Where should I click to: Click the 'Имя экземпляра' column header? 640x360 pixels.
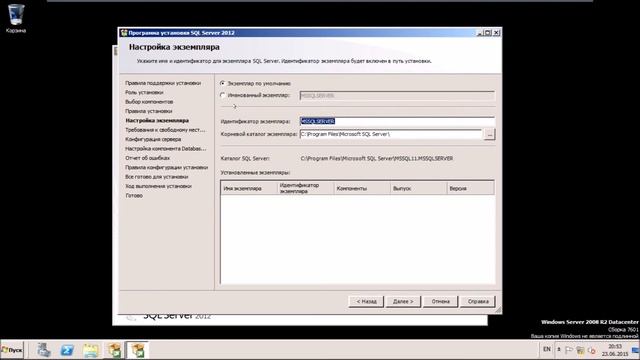[x=249, y=188]
